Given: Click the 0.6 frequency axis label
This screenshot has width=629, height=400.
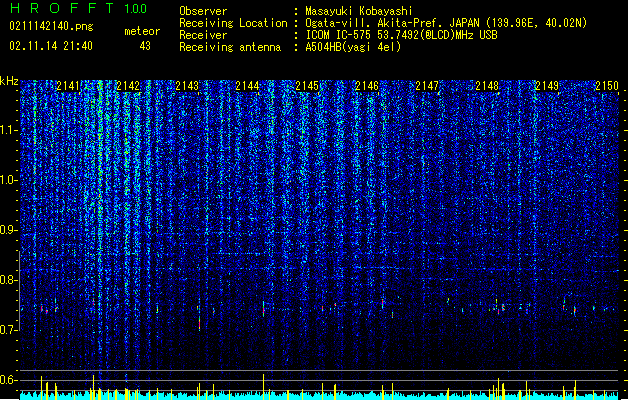Looking at the screenshot, I should (x=8, y=380).
